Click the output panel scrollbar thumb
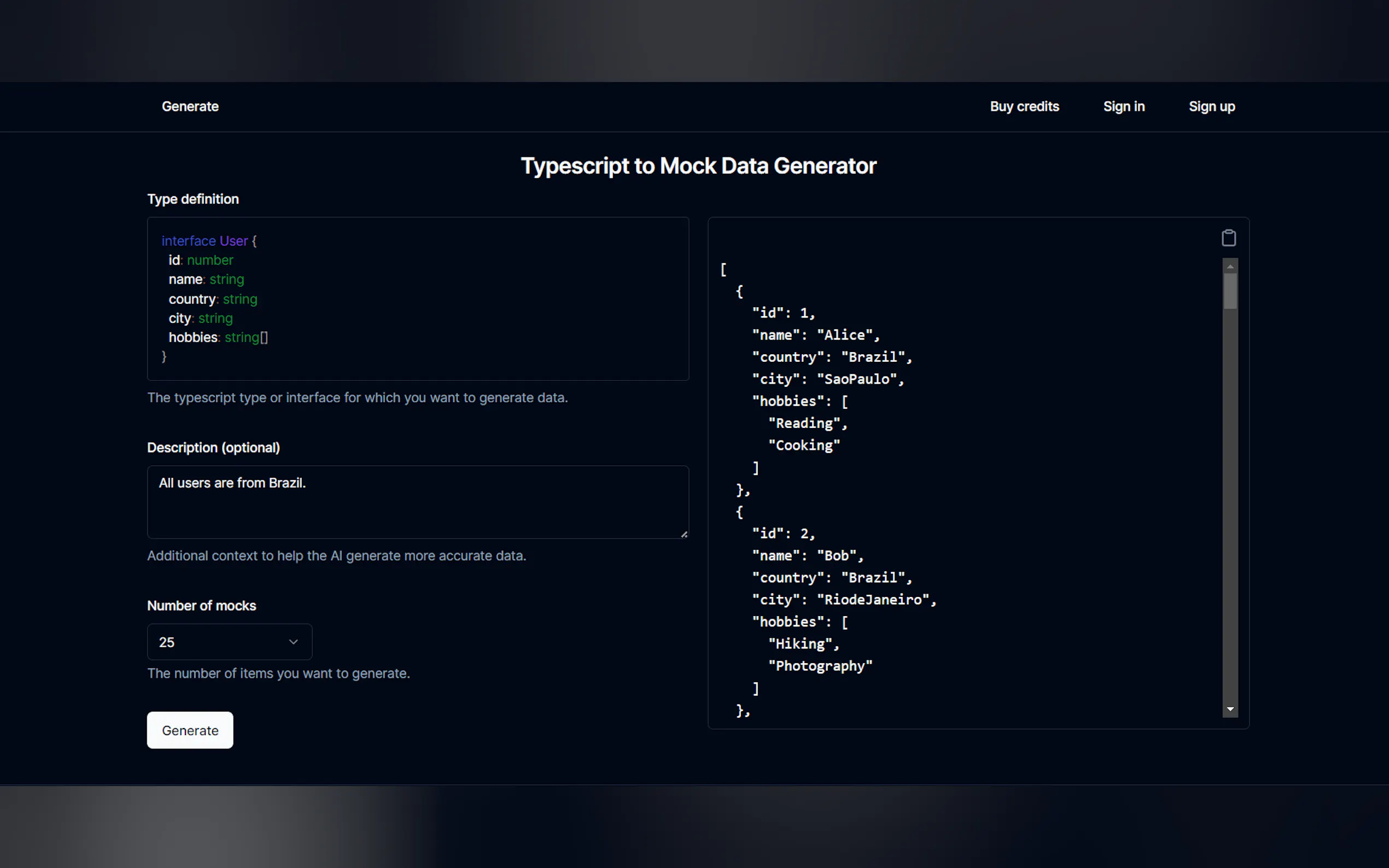This screenshot has width=1389, height=868. (1229, 291)
